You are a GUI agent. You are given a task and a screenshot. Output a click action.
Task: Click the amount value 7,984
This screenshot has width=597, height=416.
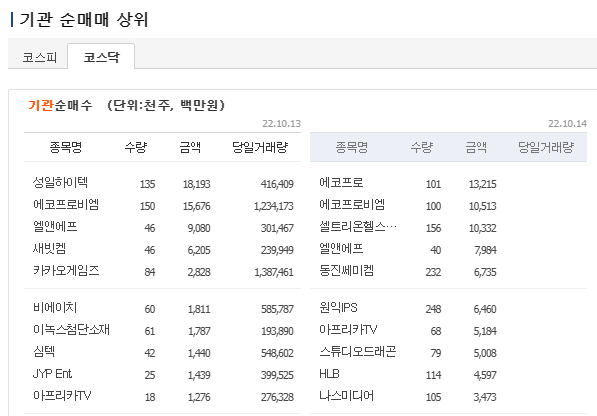[485, 250]
